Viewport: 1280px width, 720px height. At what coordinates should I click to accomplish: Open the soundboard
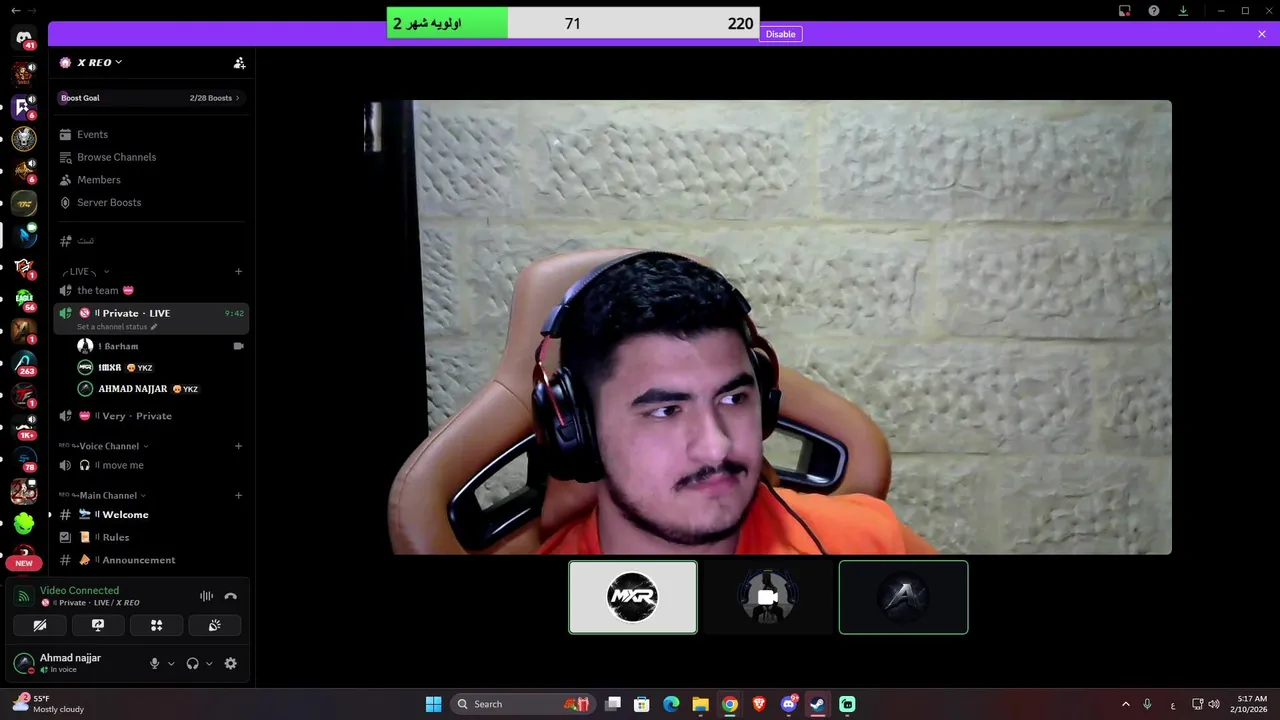(214, 625)
